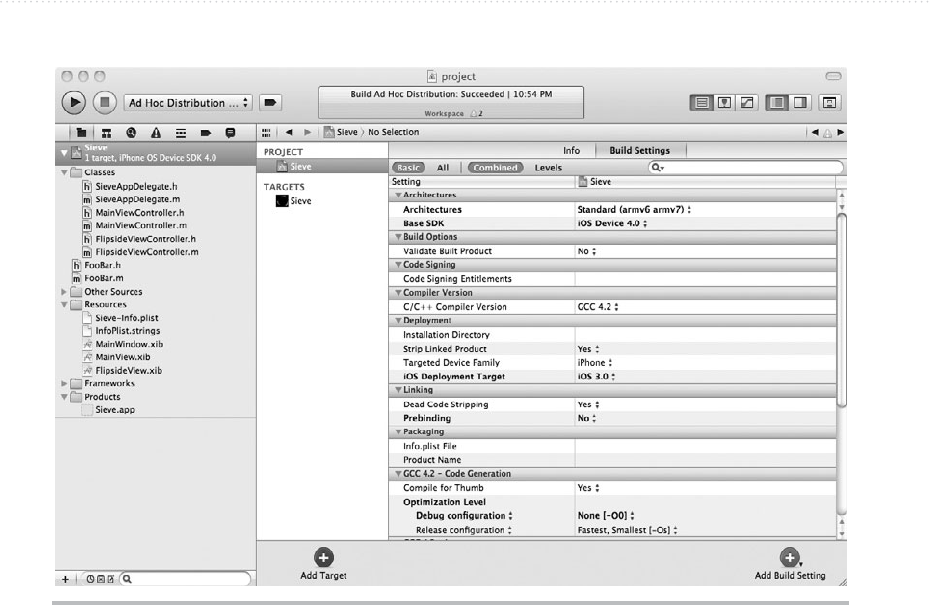The height and width of the screenshot is (605, 929).
Task: Select the Standard editor view button
Action: 701,103
